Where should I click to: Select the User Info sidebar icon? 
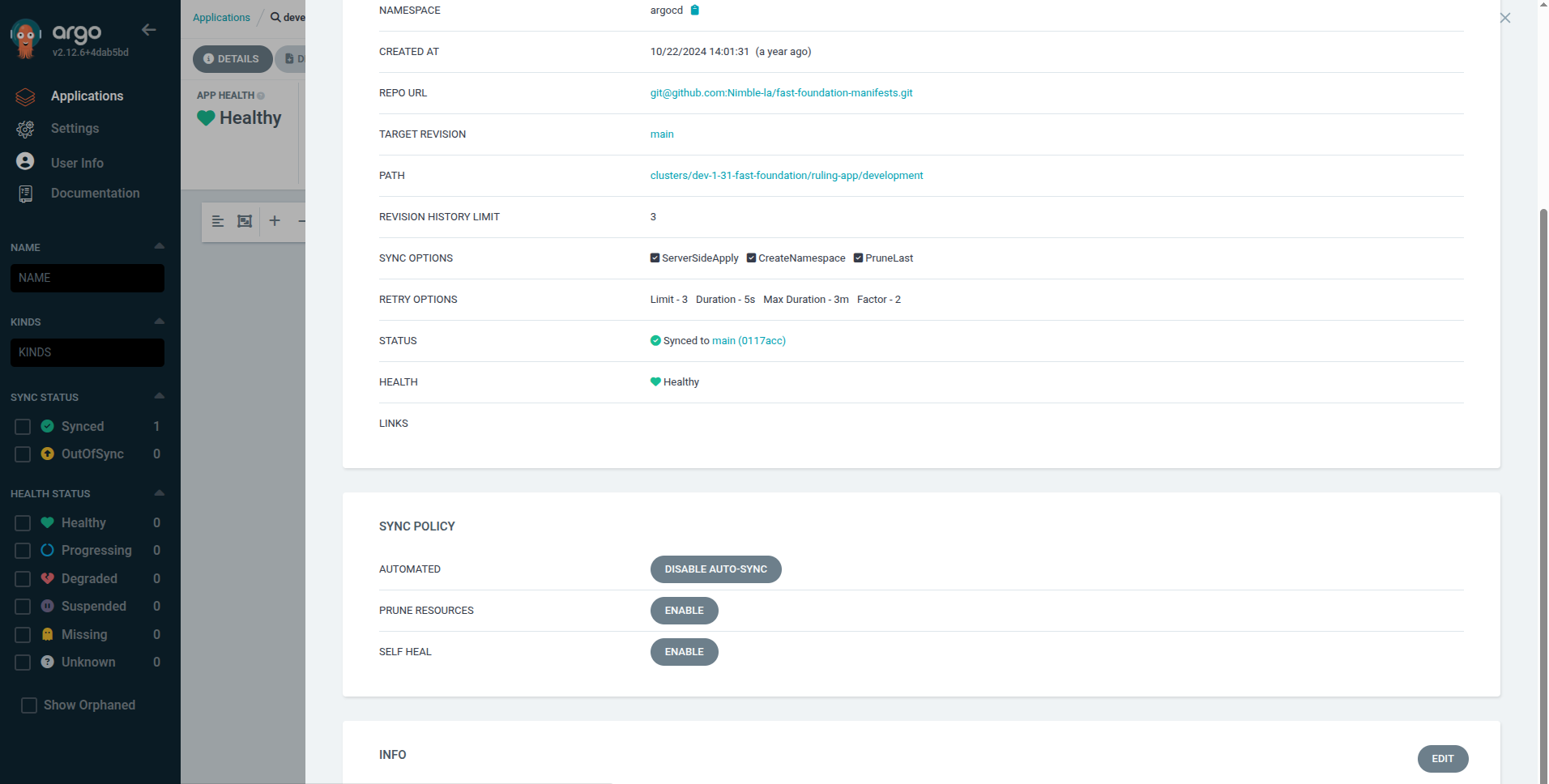pos(25,161)
